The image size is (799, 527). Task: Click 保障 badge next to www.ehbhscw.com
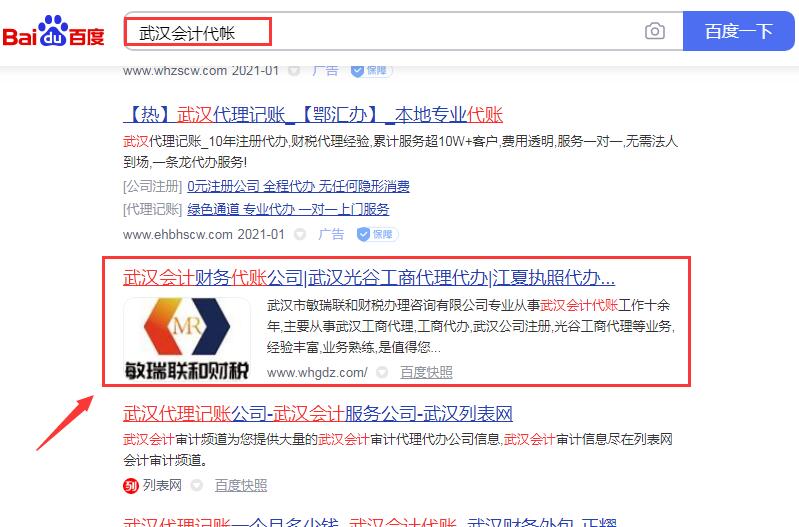(x=378, y=234)
